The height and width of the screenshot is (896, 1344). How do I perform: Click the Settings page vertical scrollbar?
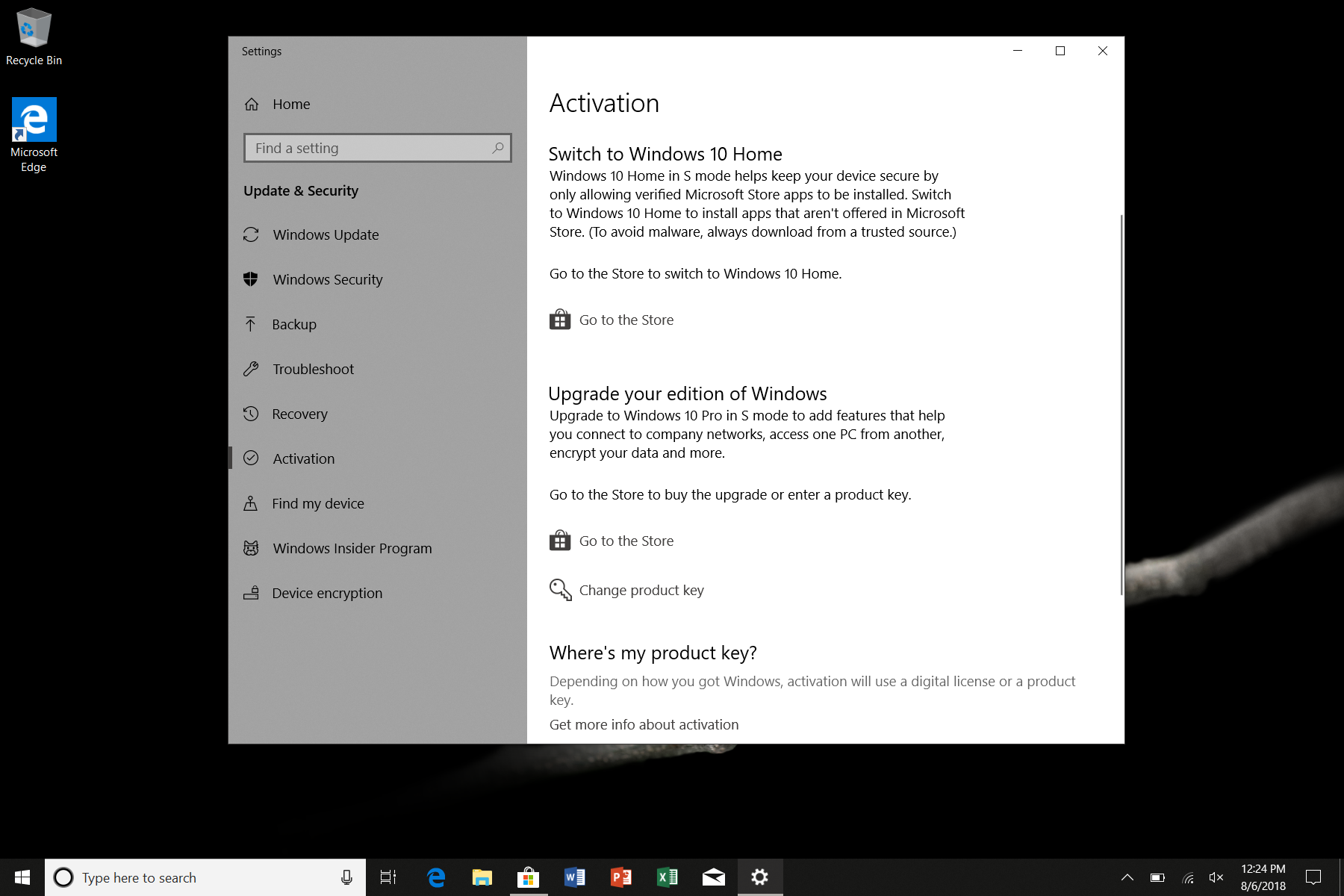1121,403
